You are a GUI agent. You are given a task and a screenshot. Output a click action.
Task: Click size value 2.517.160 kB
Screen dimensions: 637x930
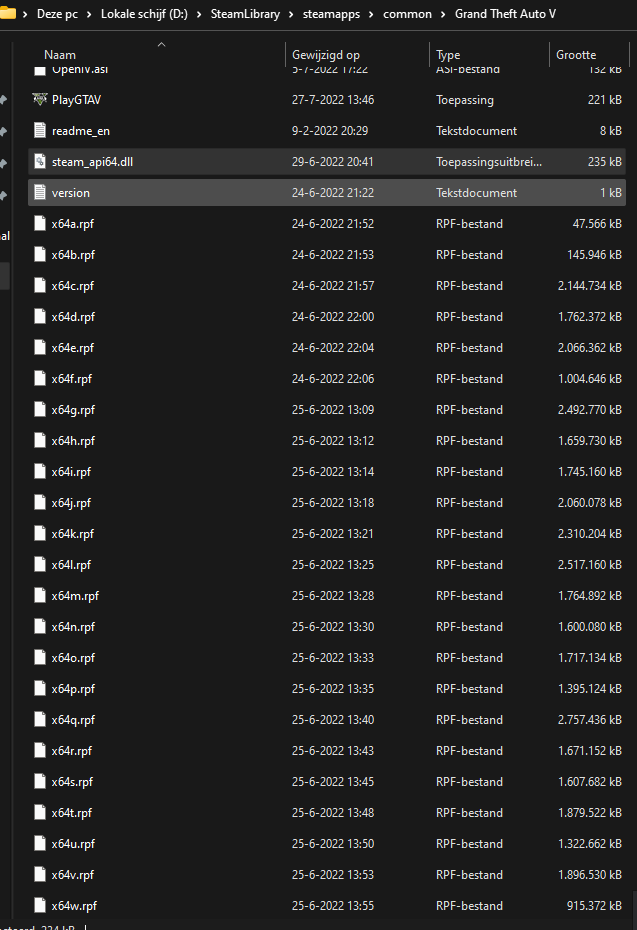click(x=590, y=565)
